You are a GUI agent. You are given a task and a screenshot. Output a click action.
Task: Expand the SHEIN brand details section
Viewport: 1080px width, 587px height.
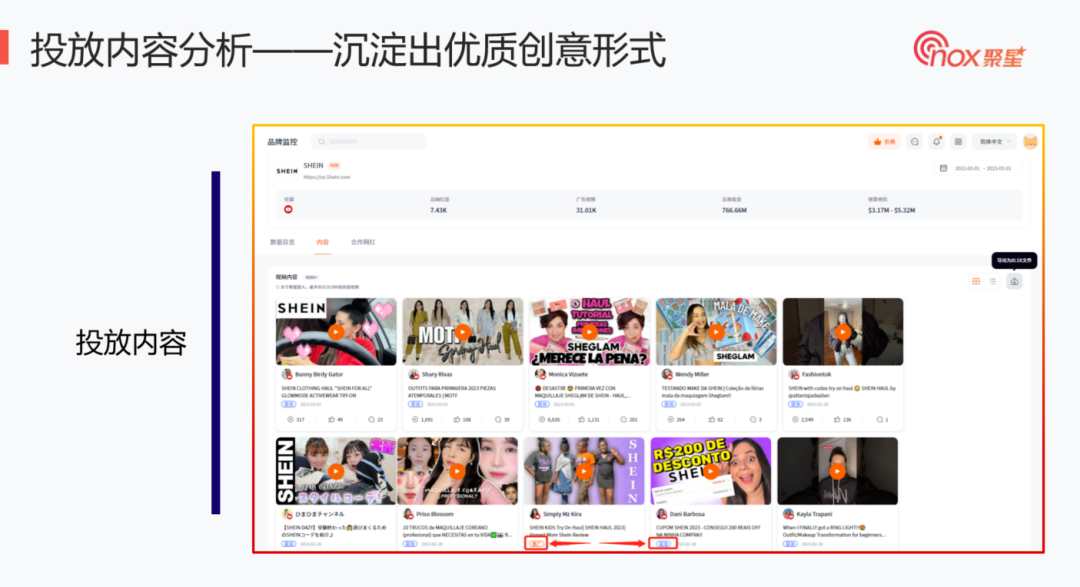(313, 164)
